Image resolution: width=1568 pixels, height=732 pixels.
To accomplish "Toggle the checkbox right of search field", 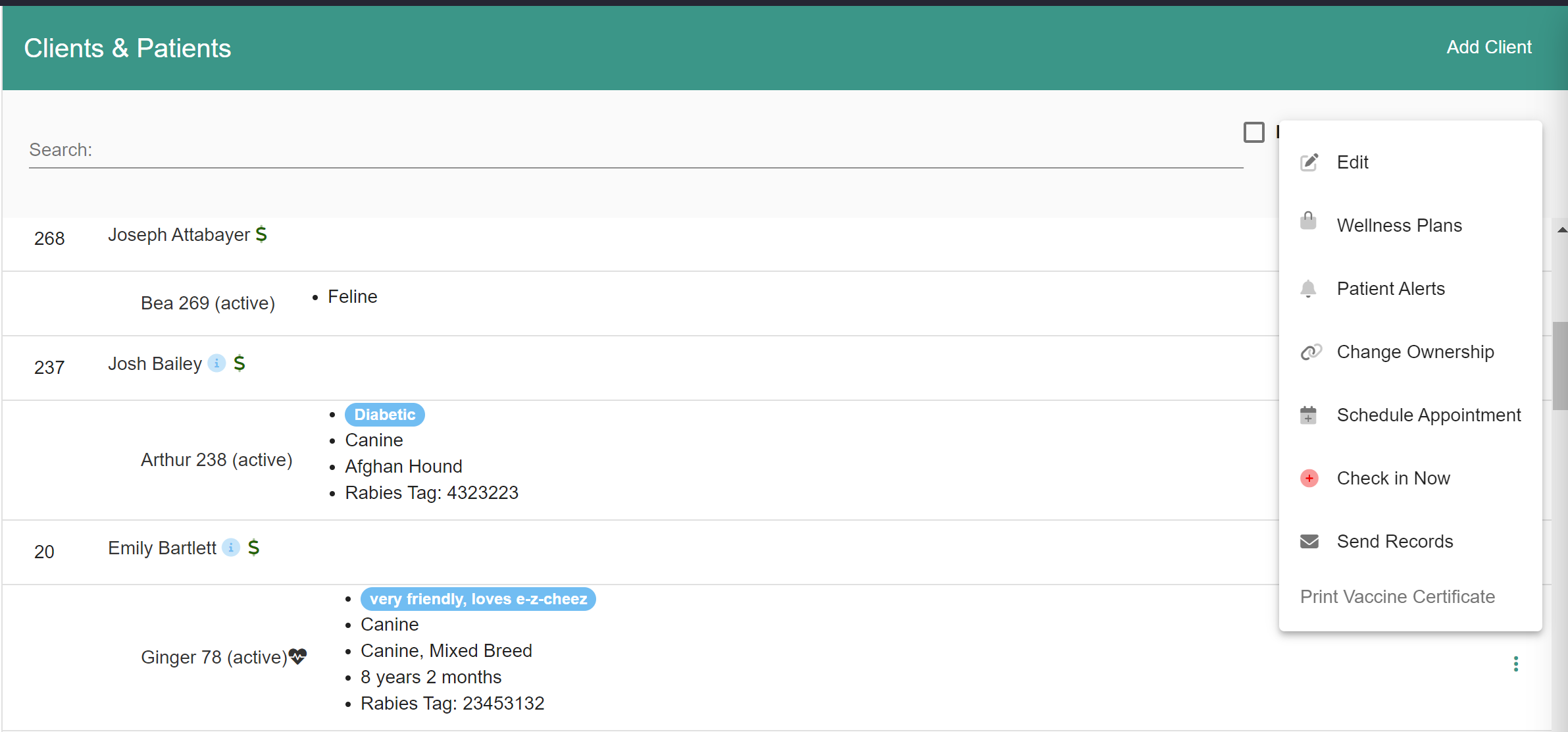I will pos(1253,132).
